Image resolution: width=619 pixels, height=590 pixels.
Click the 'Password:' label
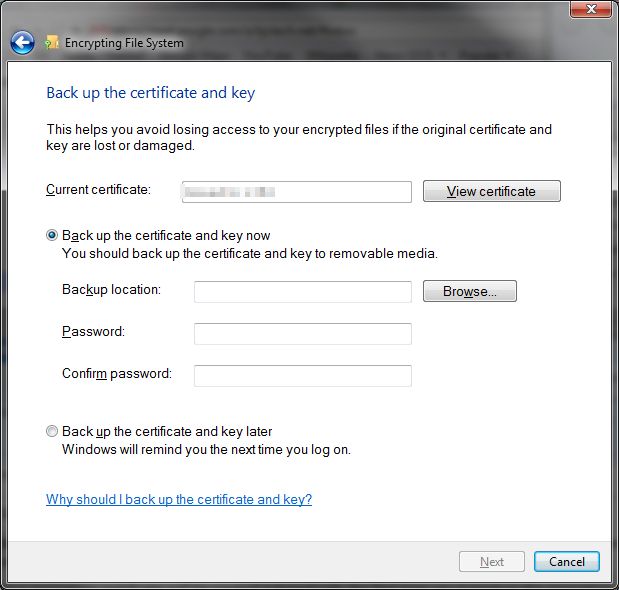(93, 332)
